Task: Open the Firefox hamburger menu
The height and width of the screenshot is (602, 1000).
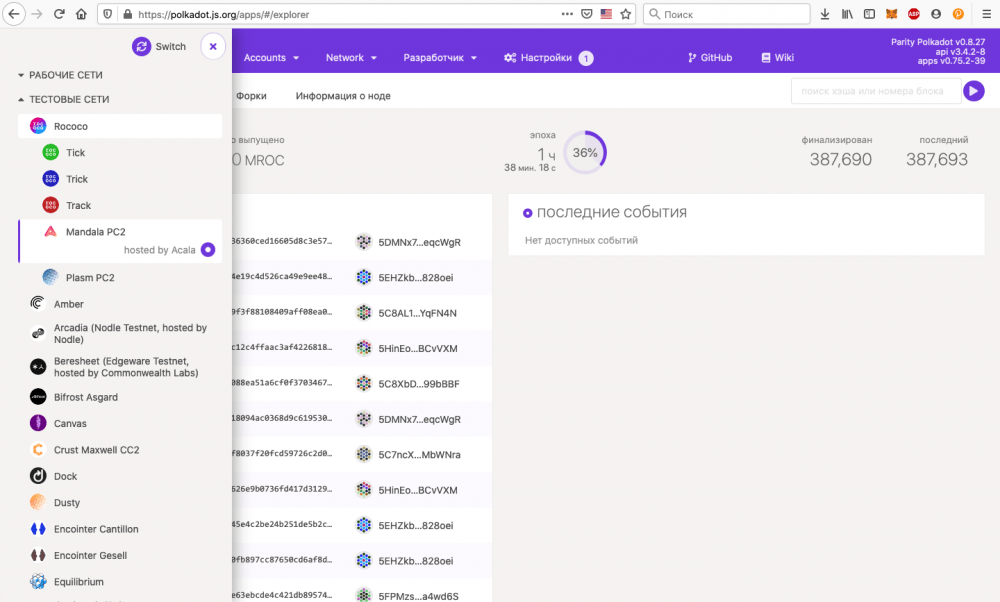Action: [x=986, y=13]
